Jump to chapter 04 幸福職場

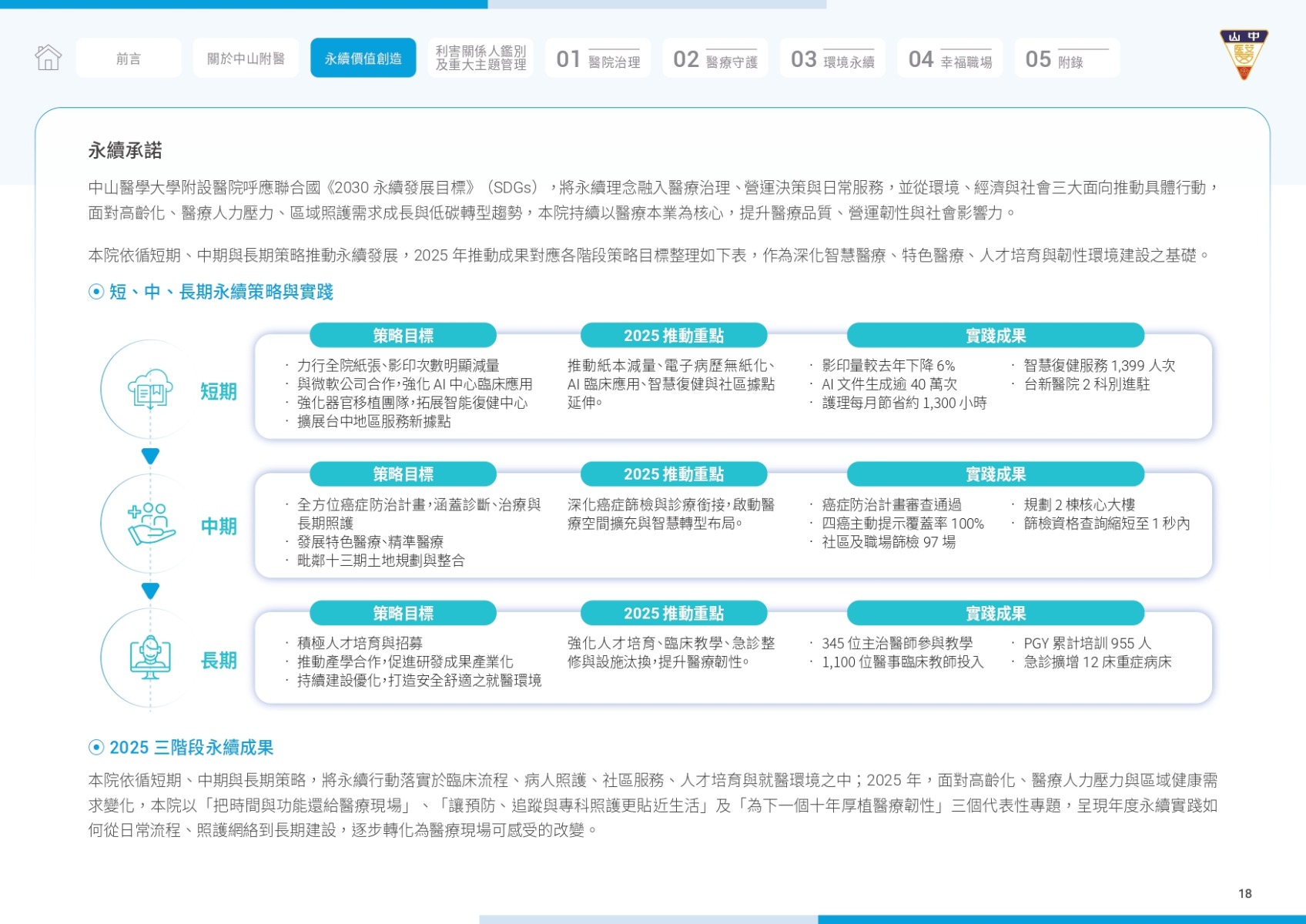click(949, 58)
